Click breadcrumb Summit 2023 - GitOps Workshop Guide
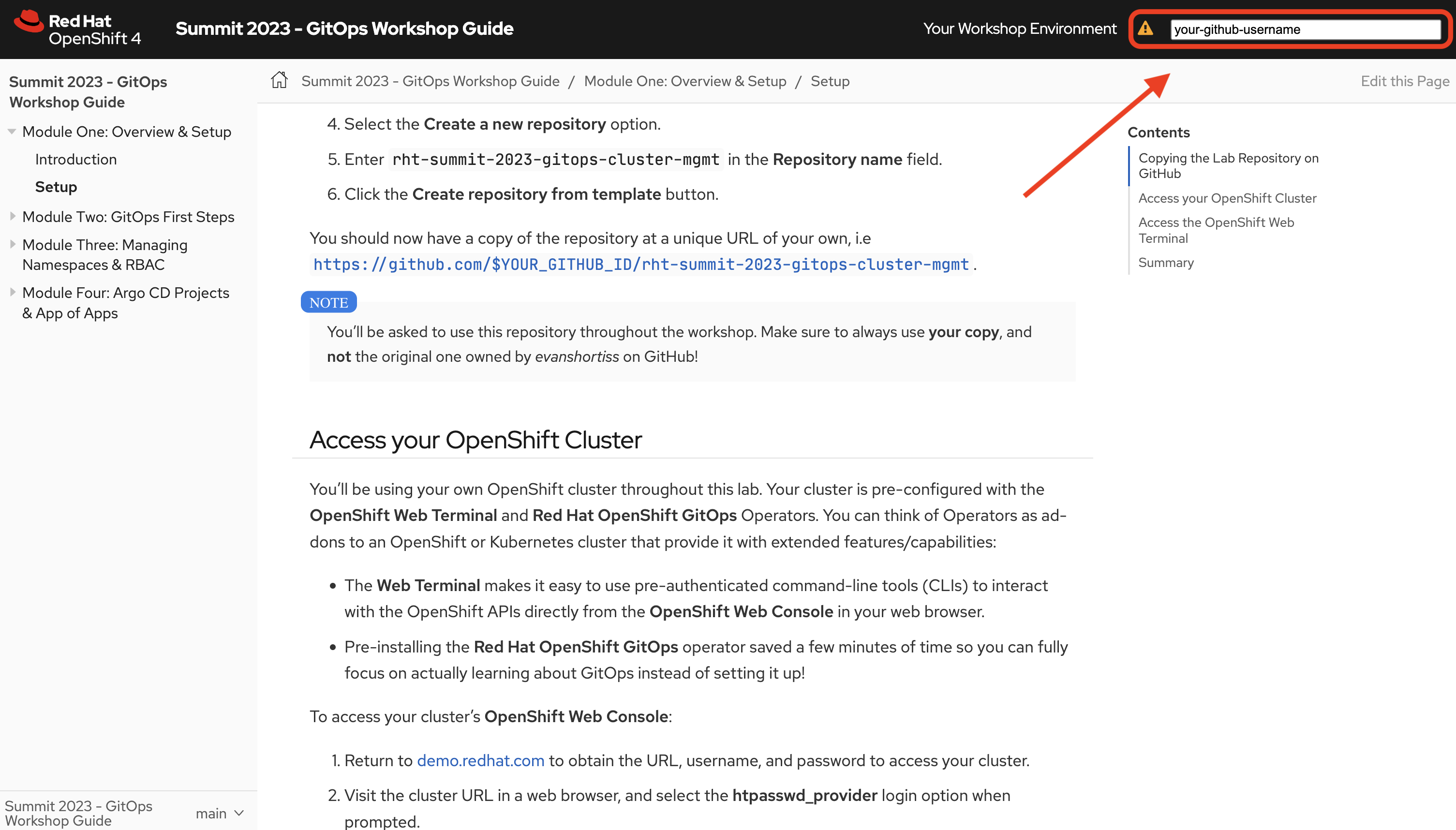This screenshot has height=830, width=1456. (431, 81)
